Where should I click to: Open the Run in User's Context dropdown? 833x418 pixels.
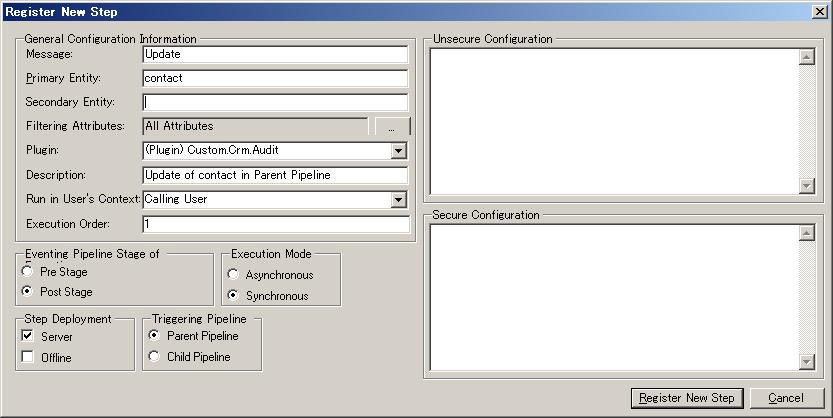point(398,199)
